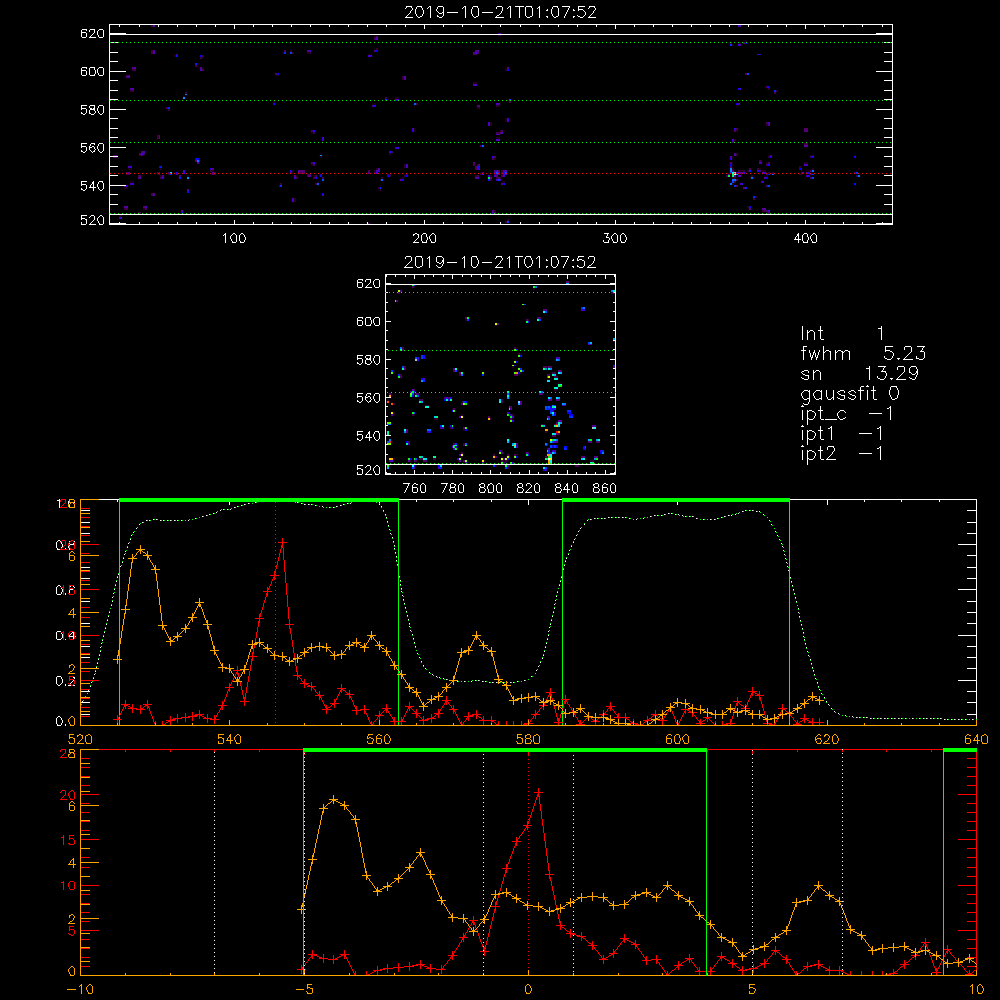Click x-axis label 760 on the middle plot

[415, 489]
